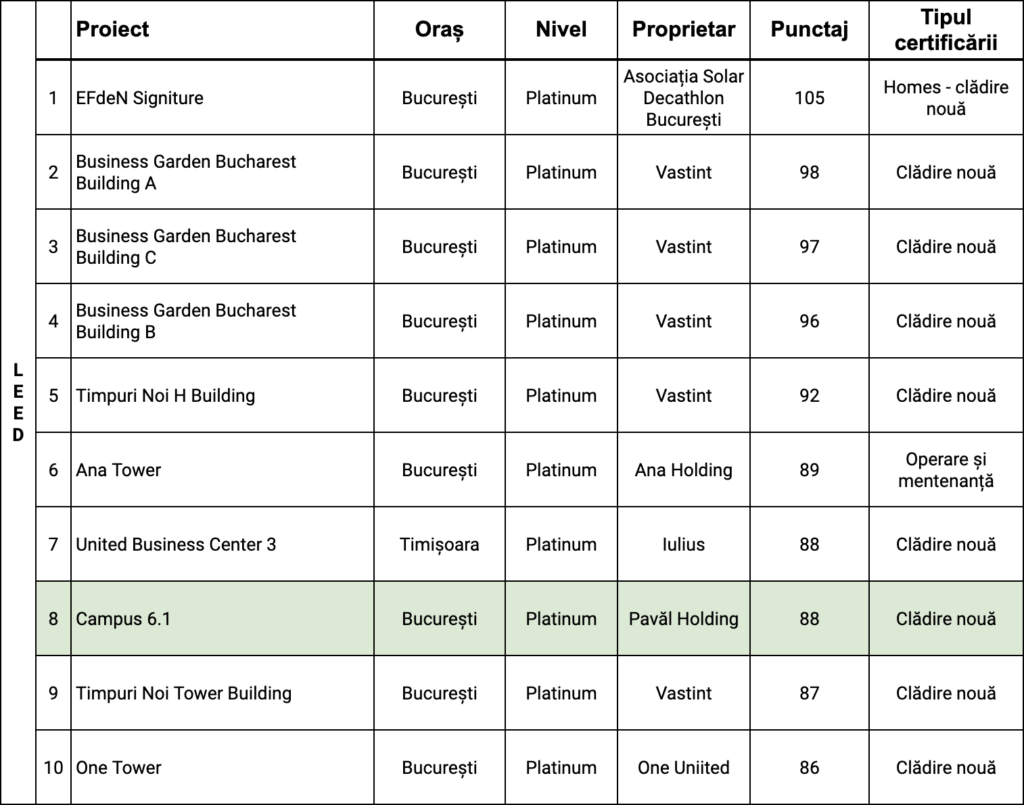1024x805 pixels.
Task: Select the Nivel column header
Action: coord(561,30)
